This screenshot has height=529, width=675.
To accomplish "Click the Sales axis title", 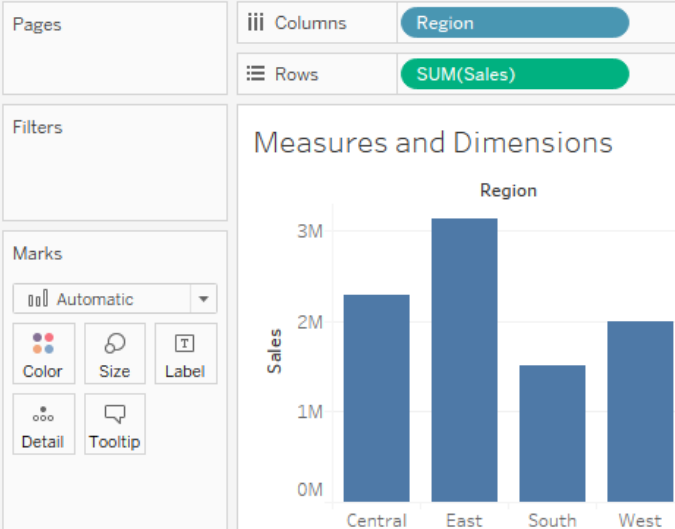I will [x=274, y=351].
